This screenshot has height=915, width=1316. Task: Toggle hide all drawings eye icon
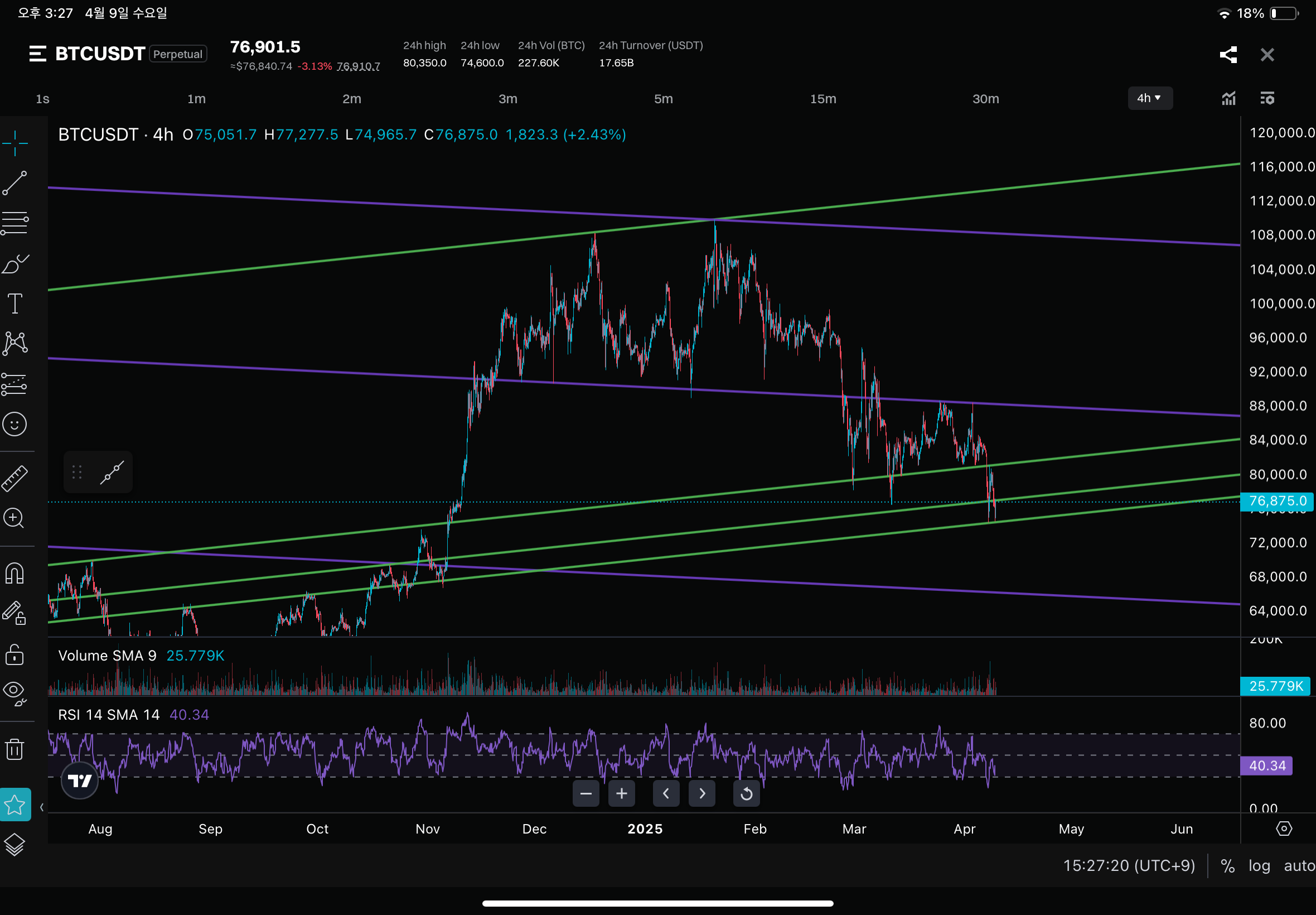(15, 692)
